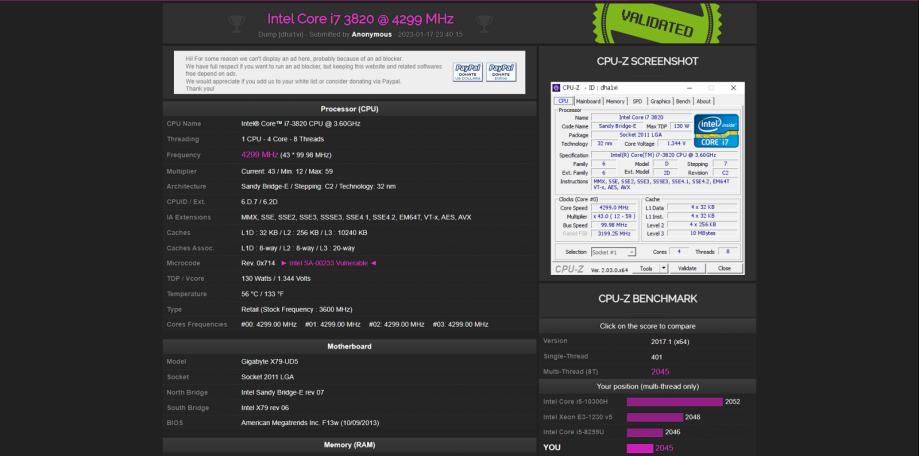Click the L1D: 32 KB / L2: 256 KB caches value
The width and height of the screenshot is (919, 456).
304,233
